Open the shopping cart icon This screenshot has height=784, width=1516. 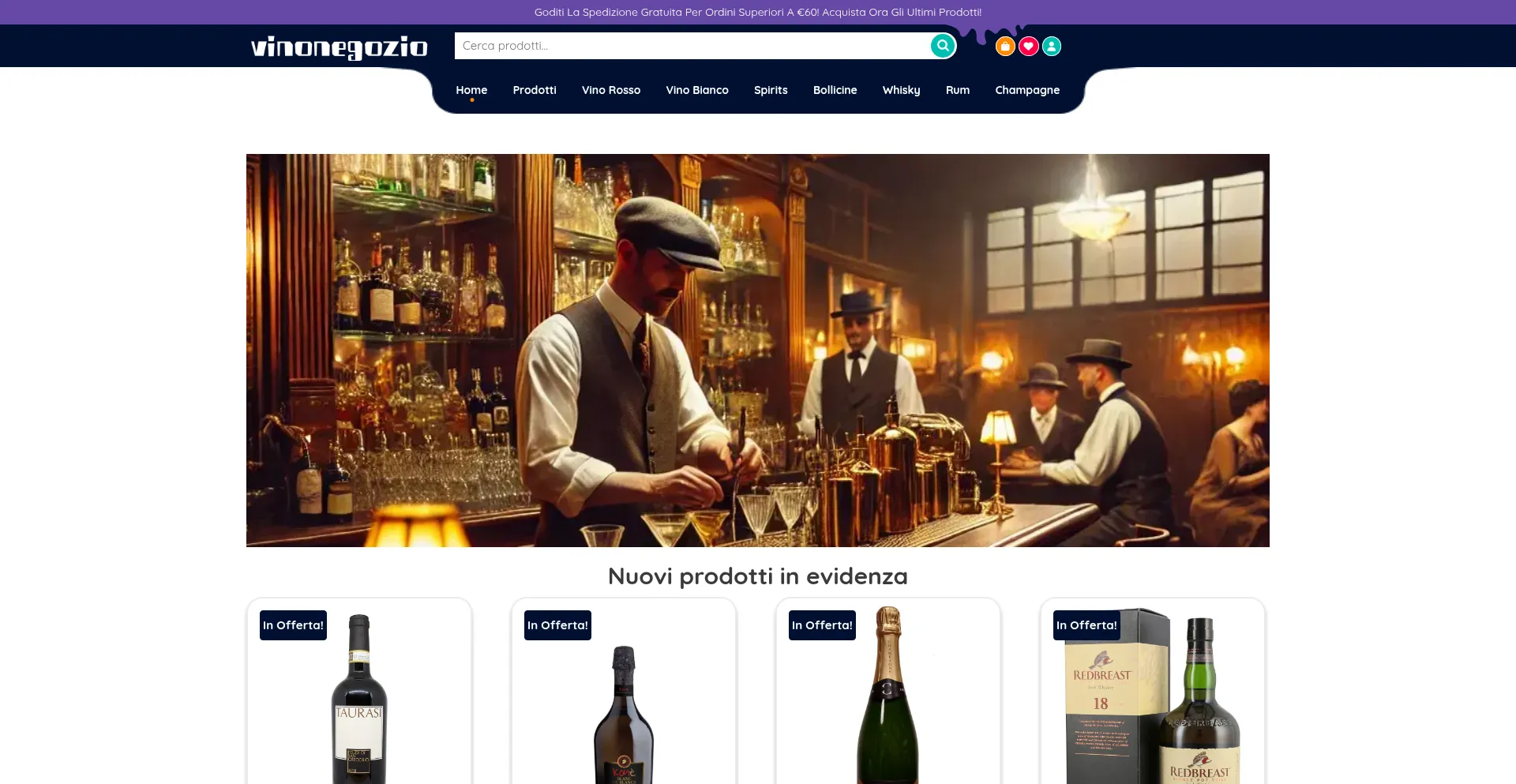coord(1004,46)
